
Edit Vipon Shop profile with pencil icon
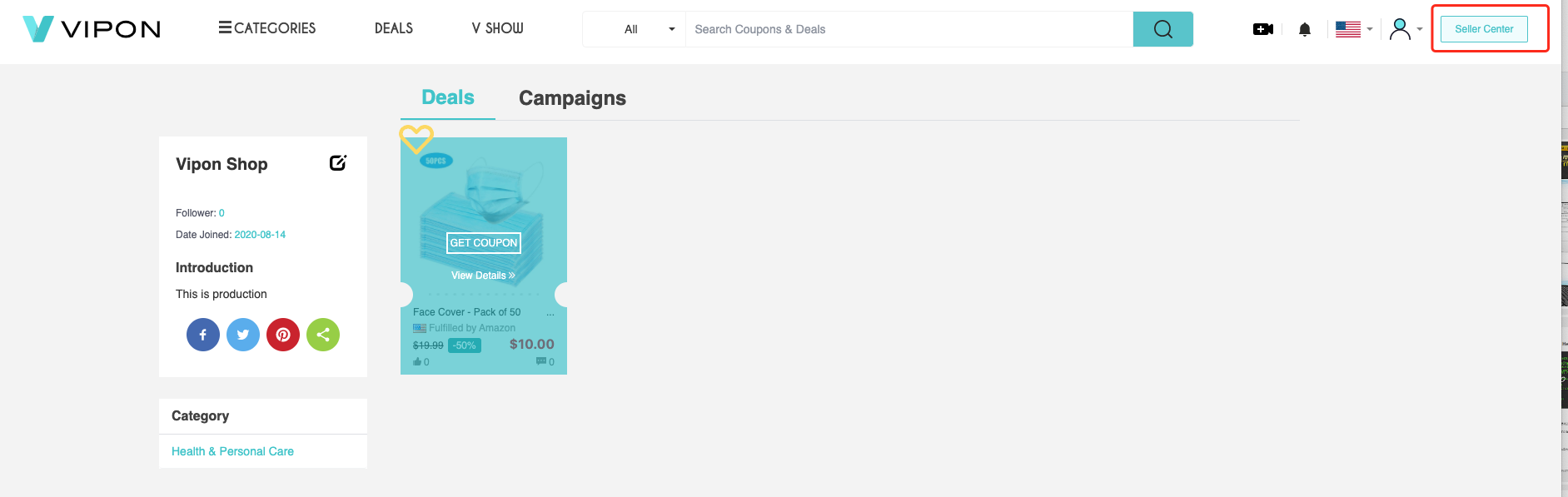coord(337,163)
